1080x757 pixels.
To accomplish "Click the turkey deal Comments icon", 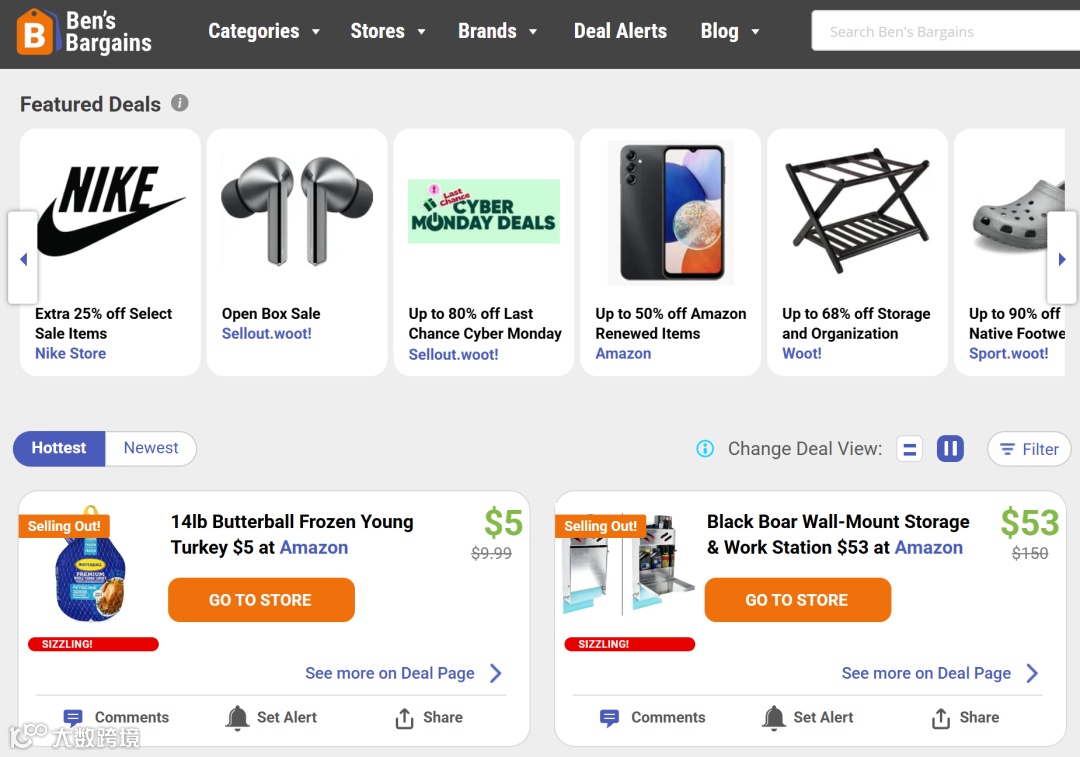I will pos(73,718).
